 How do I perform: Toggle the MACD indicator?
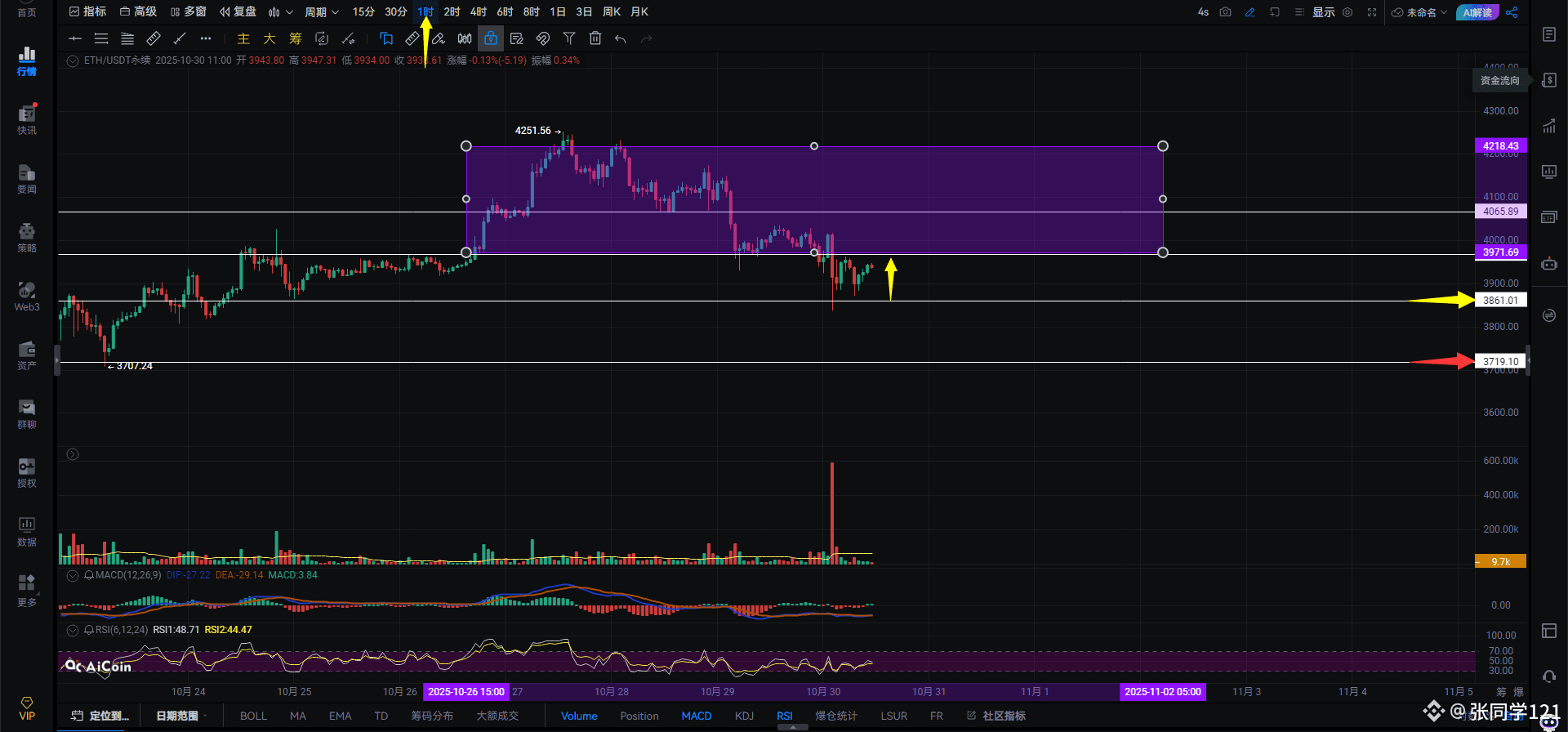pos(697,716)
